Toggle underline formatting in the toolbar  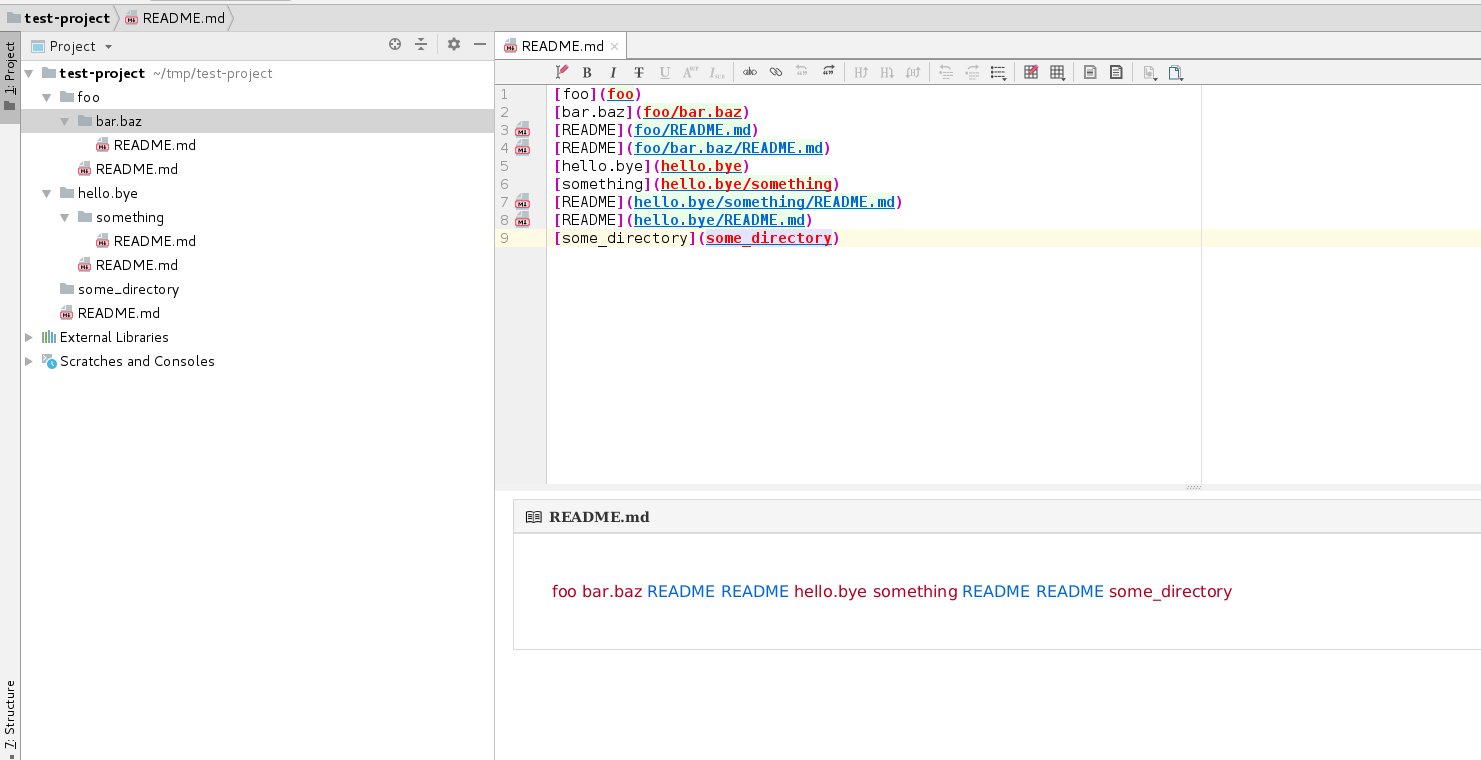(664, 71)
